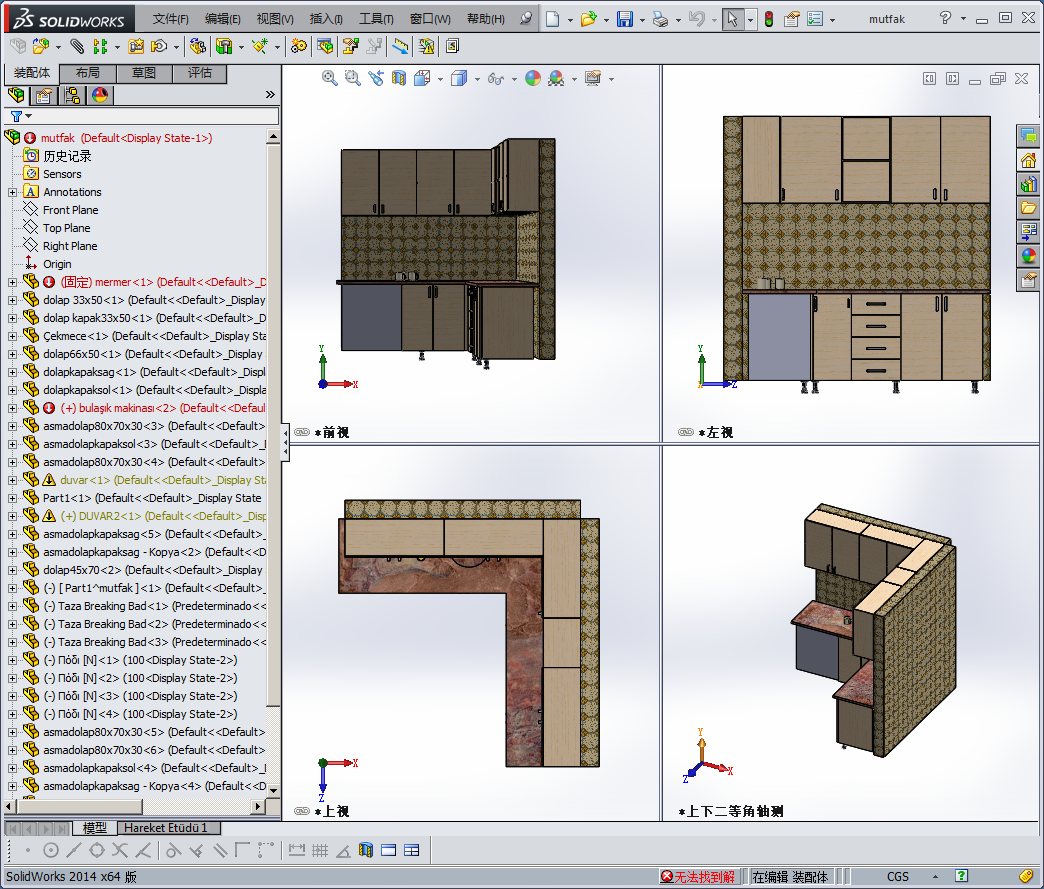Open the Design Library in the task pane

1028,184
